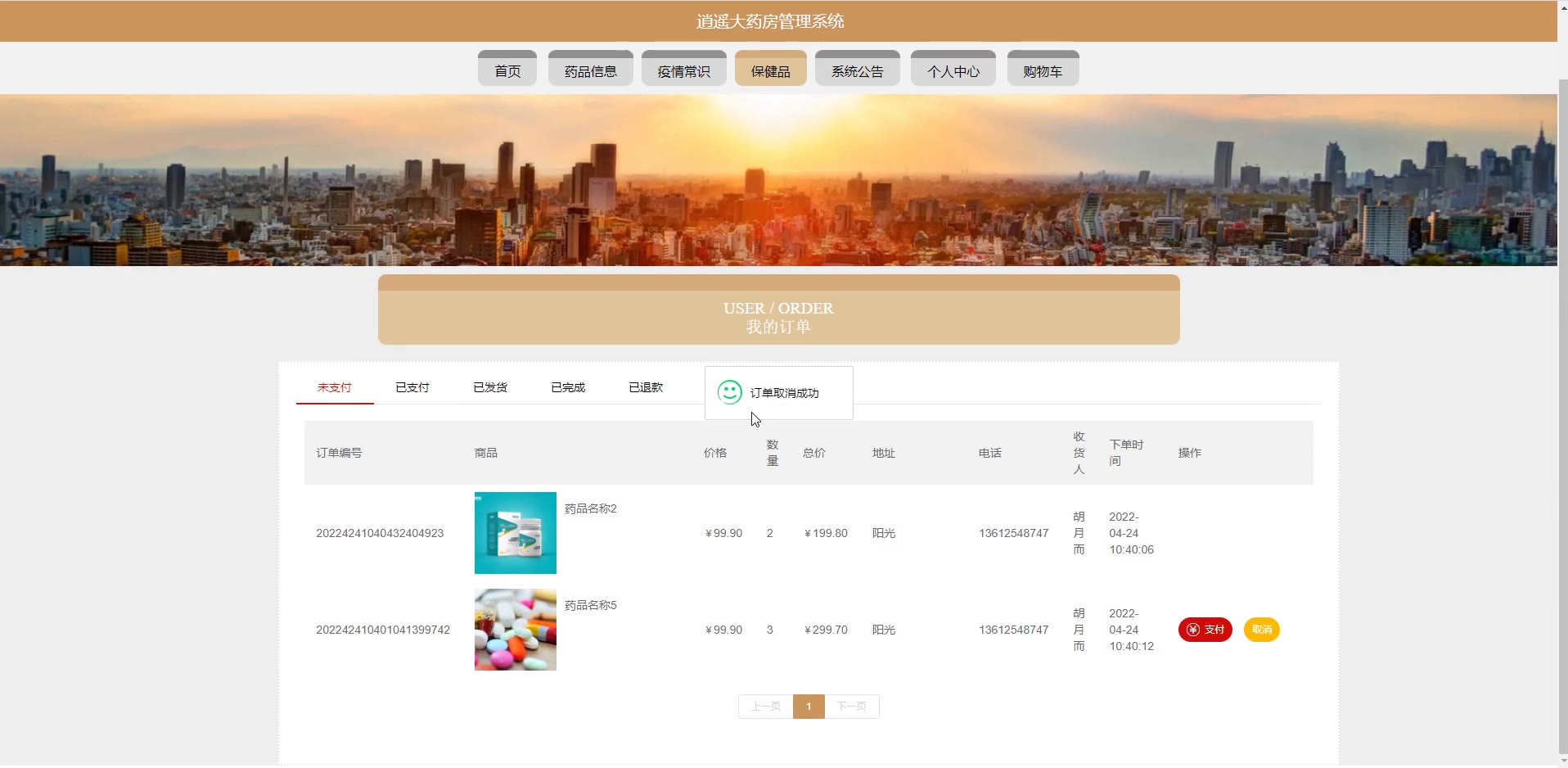Viewport: 1568px width, 768px height.
Task: Select page 1 in pagination
Action: click(x=809, y=707)
